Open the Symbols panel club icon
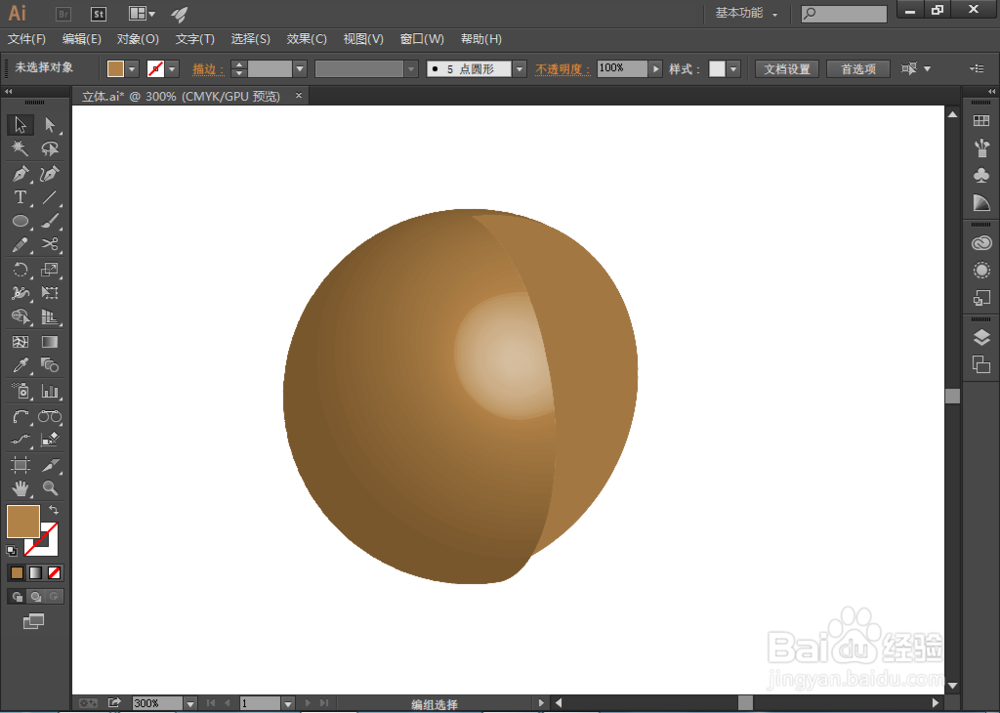 point(982,175)
